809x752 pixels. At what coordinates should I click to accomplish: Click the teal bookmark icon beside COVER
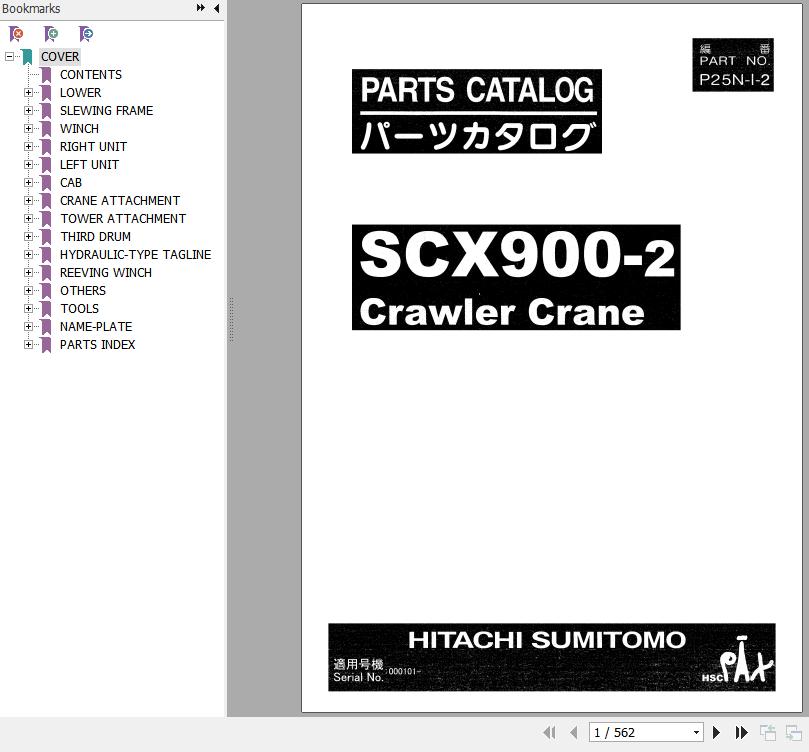point(27,57)
